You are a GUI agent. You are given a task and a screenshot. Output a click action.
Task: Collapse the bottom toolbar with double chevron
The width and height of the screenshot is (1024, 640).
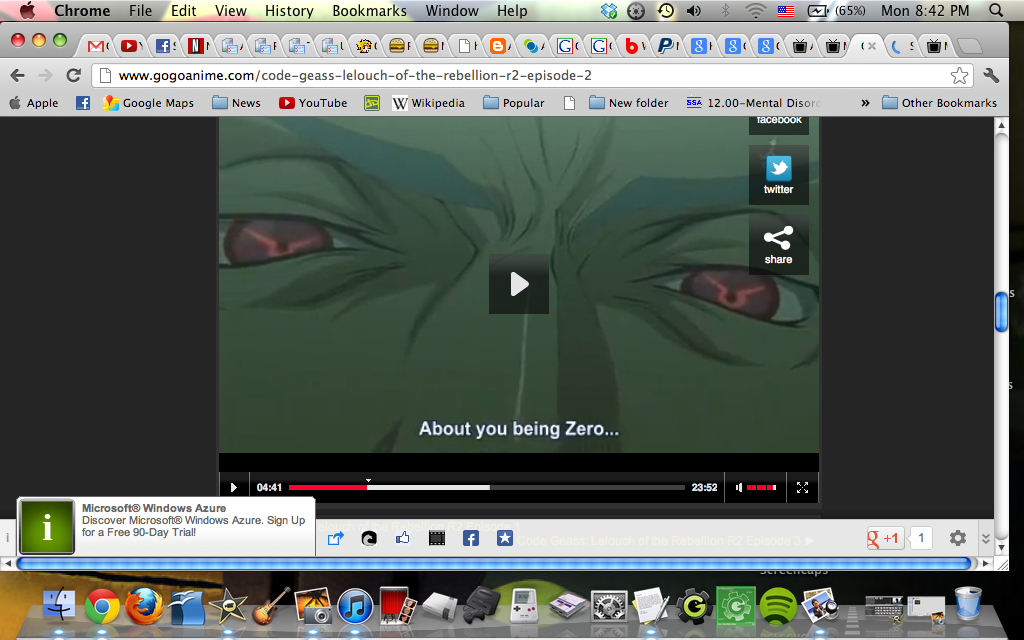coord(986,538)
